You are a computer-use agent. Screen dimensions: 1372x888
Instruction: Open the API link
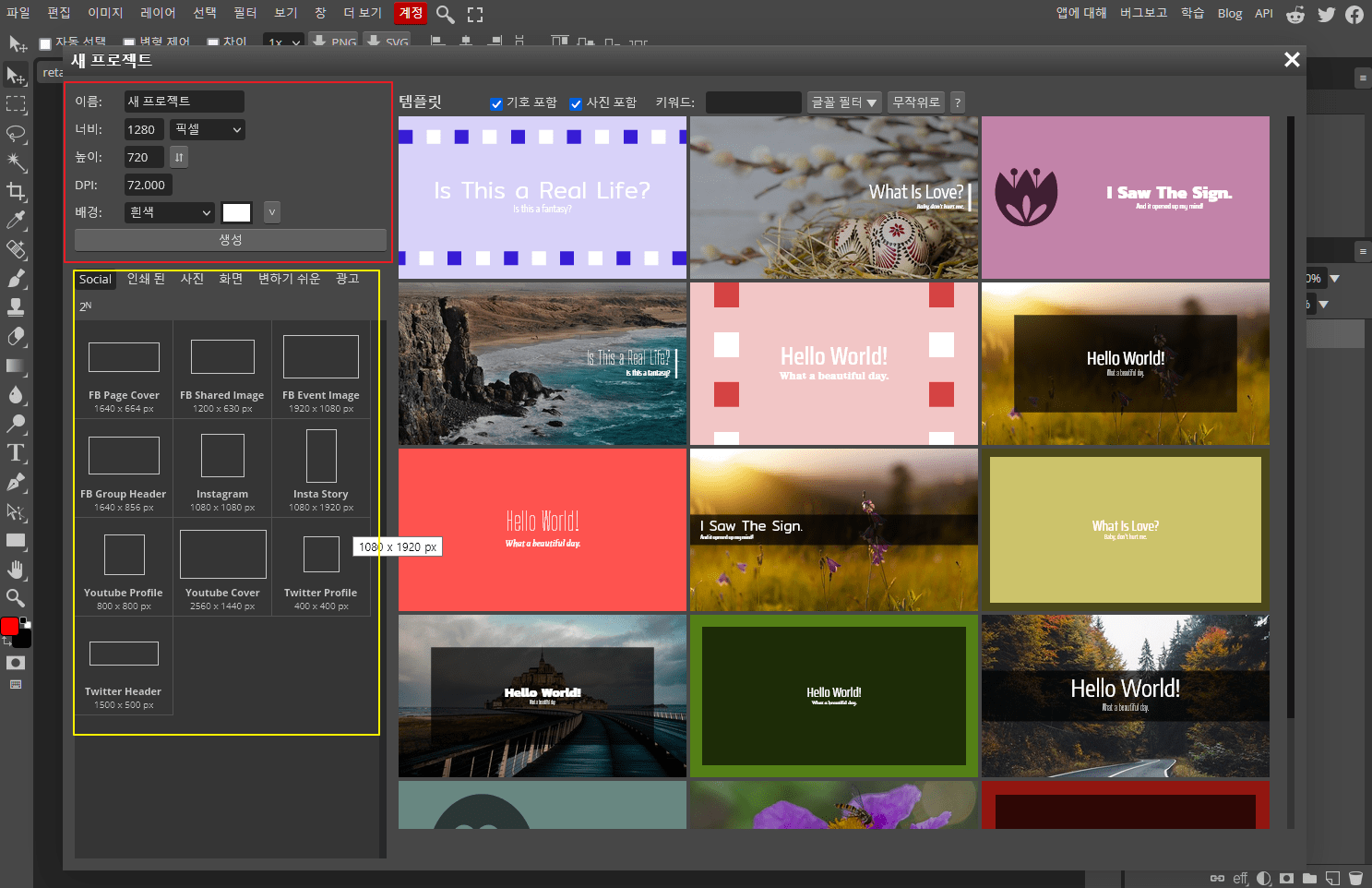(1264, 14)
